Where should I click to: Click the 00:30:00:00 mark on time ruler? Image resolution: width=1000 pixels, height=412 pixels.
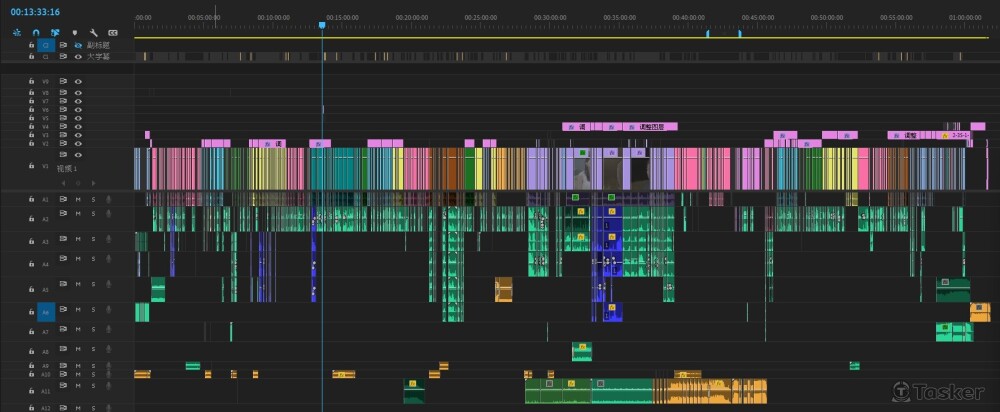pyautogui.click(x=549, y=17)
